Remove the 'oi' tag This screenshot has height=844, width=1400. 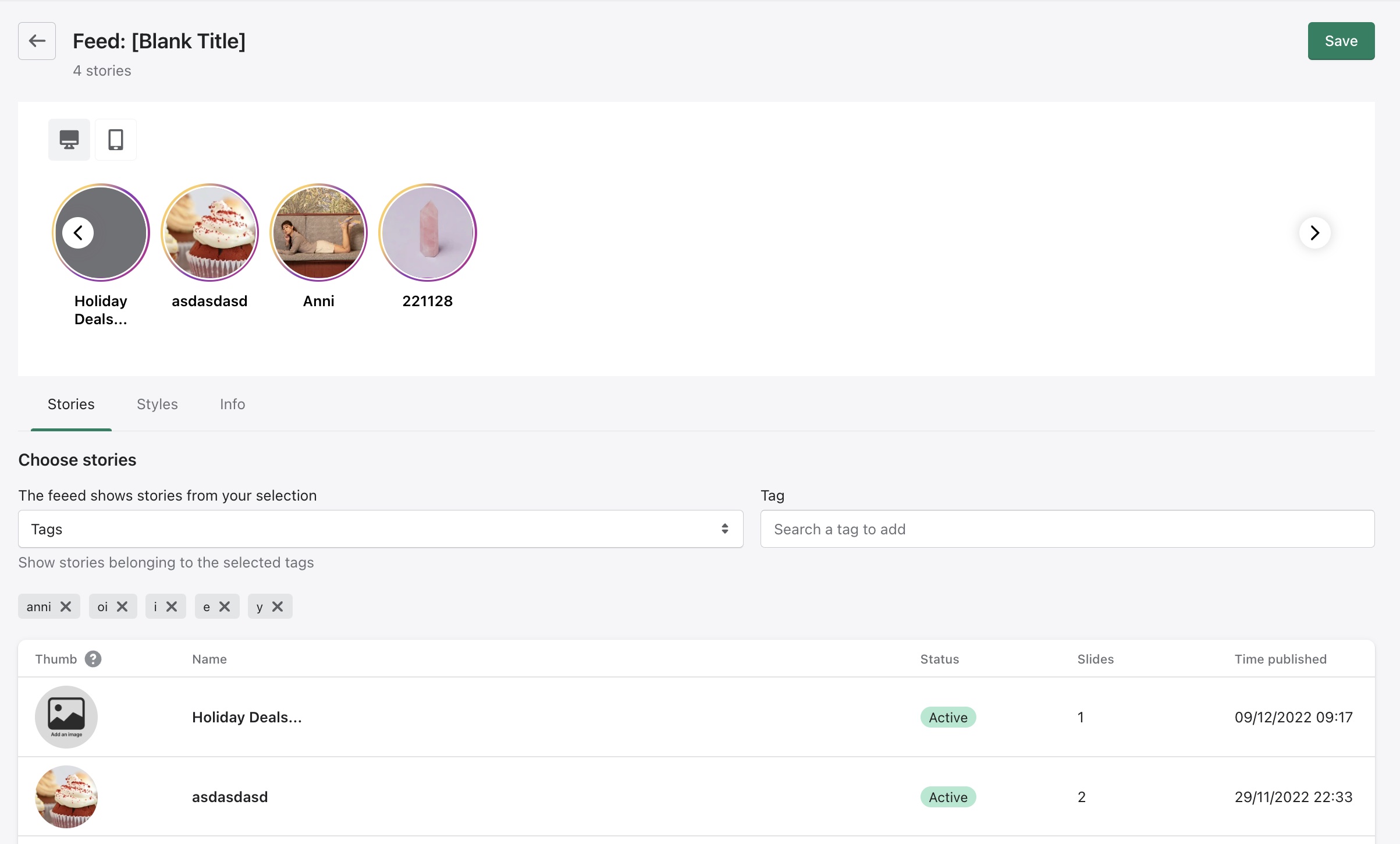tap(122, 607)
